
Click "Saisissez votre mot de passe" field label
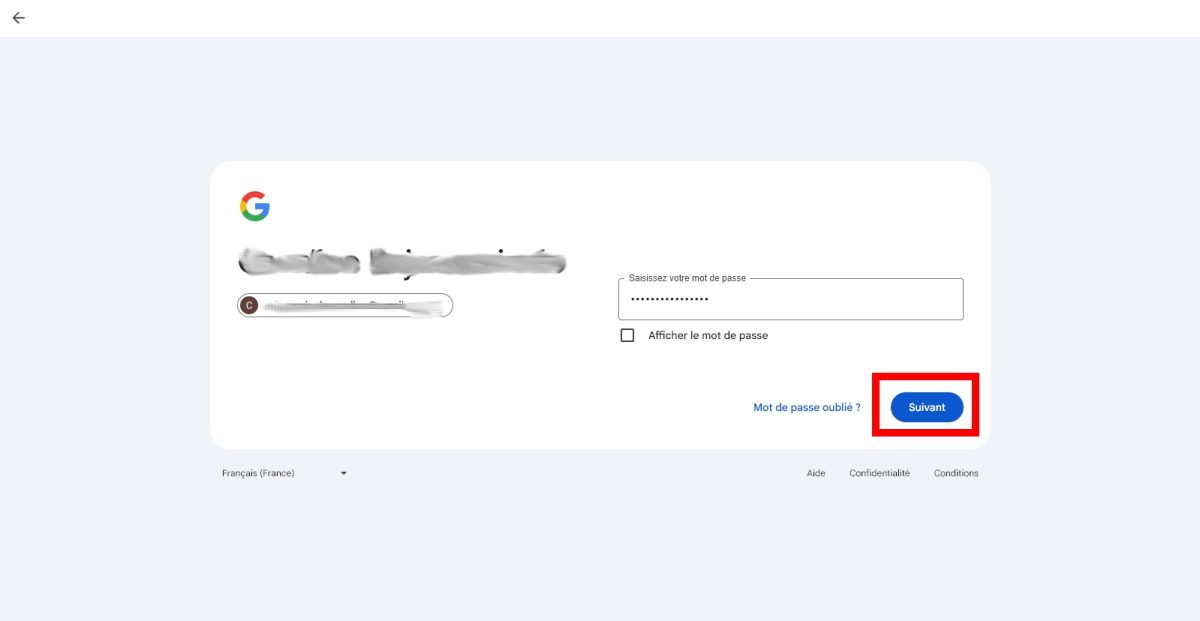(x=687, y=278)
